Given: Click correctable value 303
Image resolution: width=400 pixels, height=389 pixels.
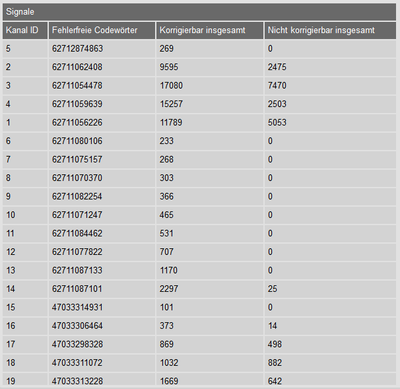Looking at the screenshot, I should click(166, 178).
